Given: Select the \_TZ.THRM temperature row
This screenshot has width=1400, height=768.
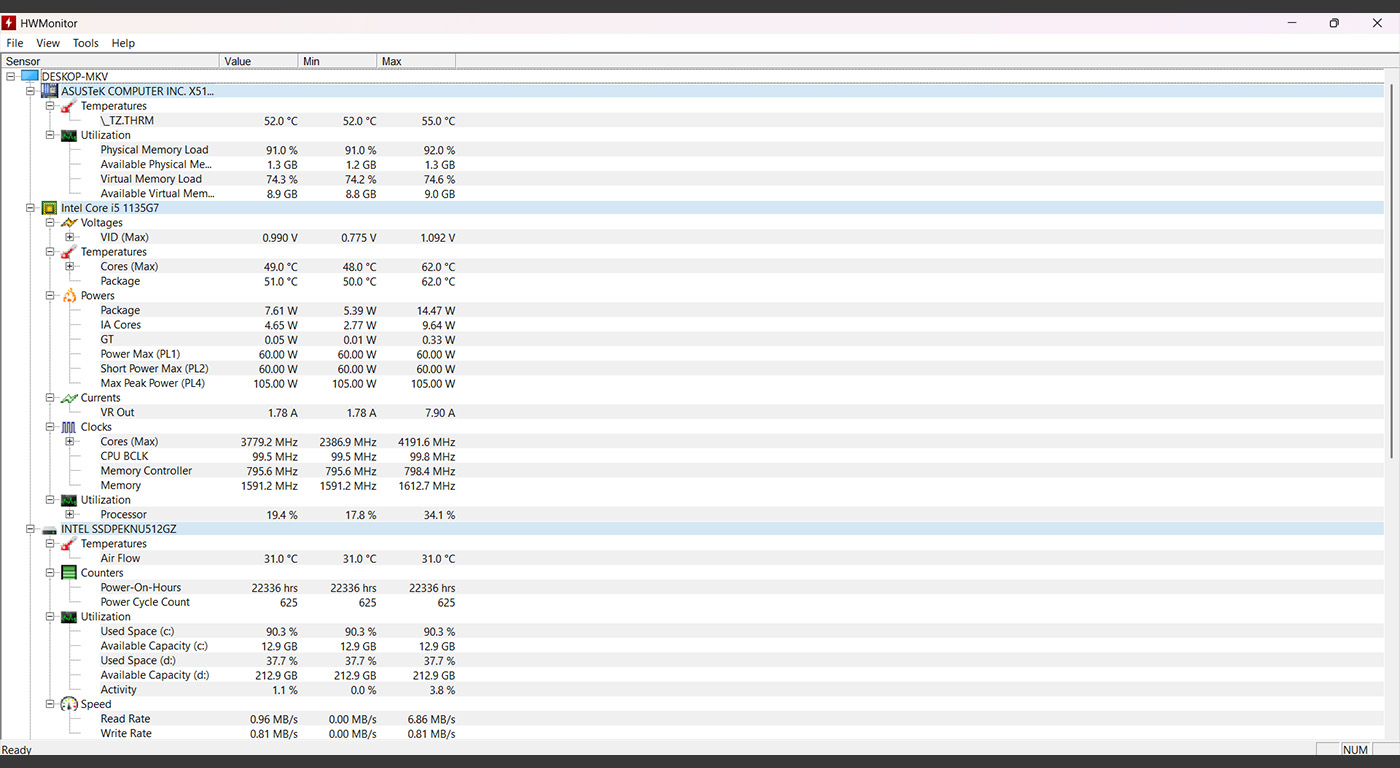Looking at the screenshot, I should pos(691,121).
